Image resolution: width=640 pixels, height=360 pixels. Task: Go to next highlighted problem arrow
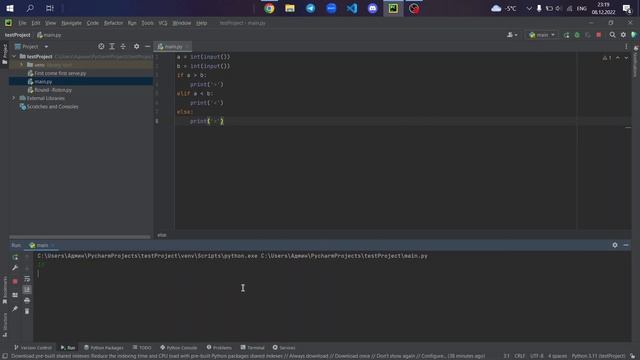click(626, 58)
